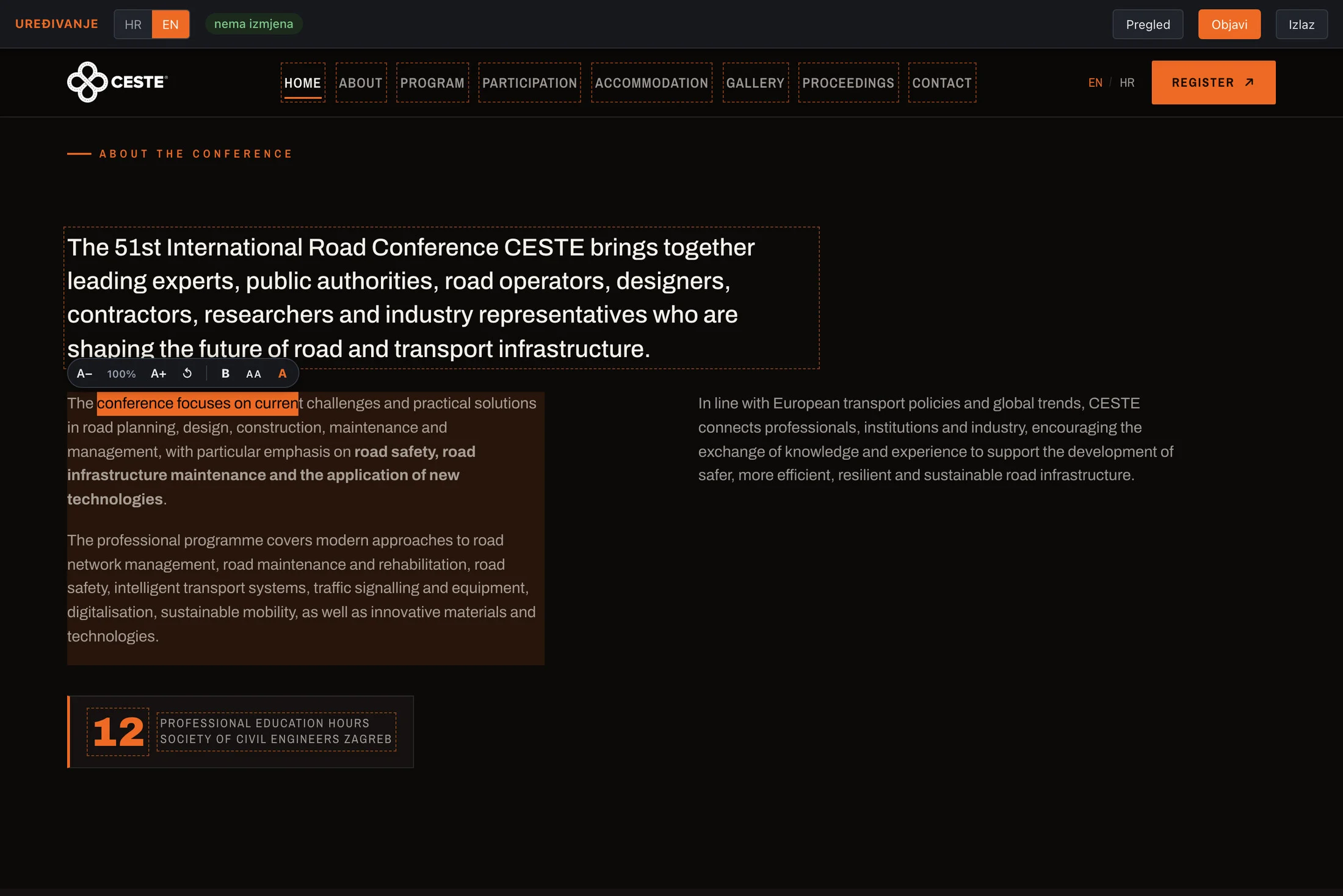This screenshot has width=1343, height=896.
Task: Reset text formatting with the undo icon
Action: click(x=187, y=374)
